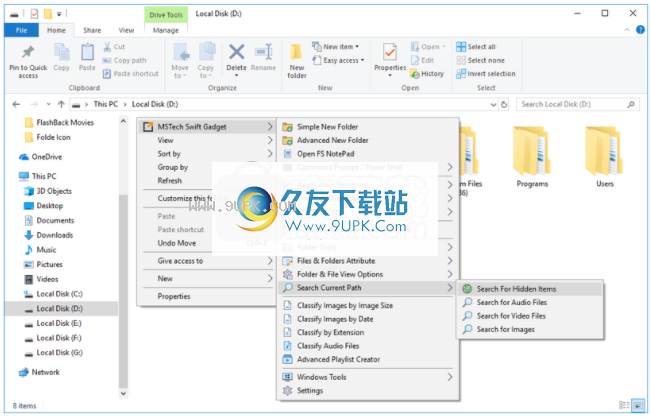Click the Paste ribbon icon
This screenshot has width=650, height=418.
tap(87, 52)
